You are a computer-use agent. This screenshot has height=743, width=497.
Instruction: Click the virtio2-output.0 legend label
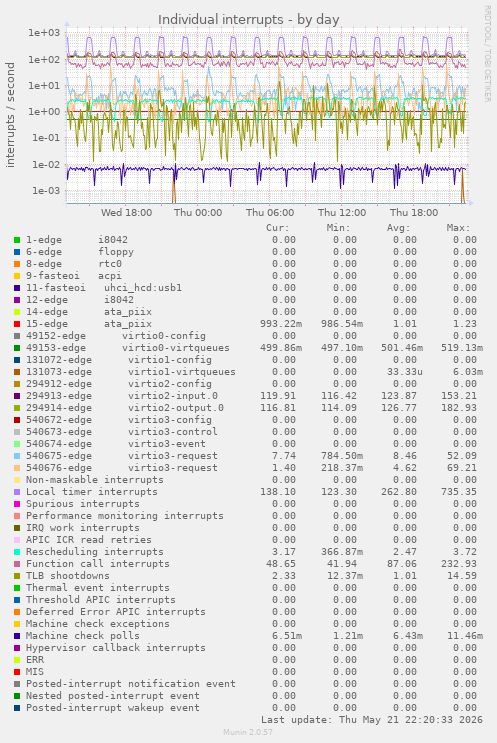[x=176, y=408]
